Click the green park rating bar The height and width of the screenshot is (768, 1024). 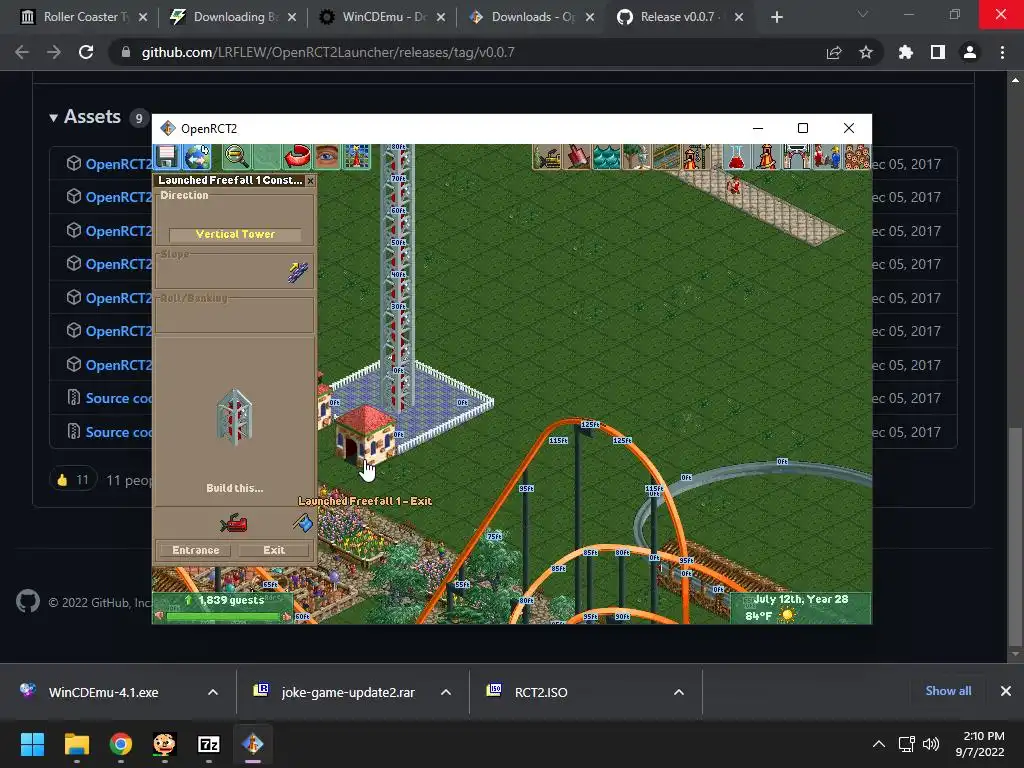223,616
